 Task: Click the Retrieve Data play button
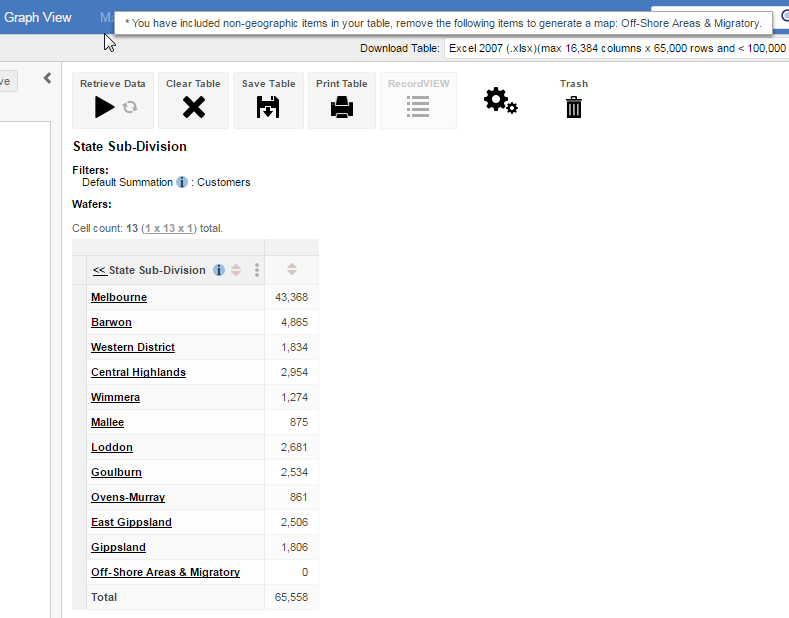(x=104, y=107)
